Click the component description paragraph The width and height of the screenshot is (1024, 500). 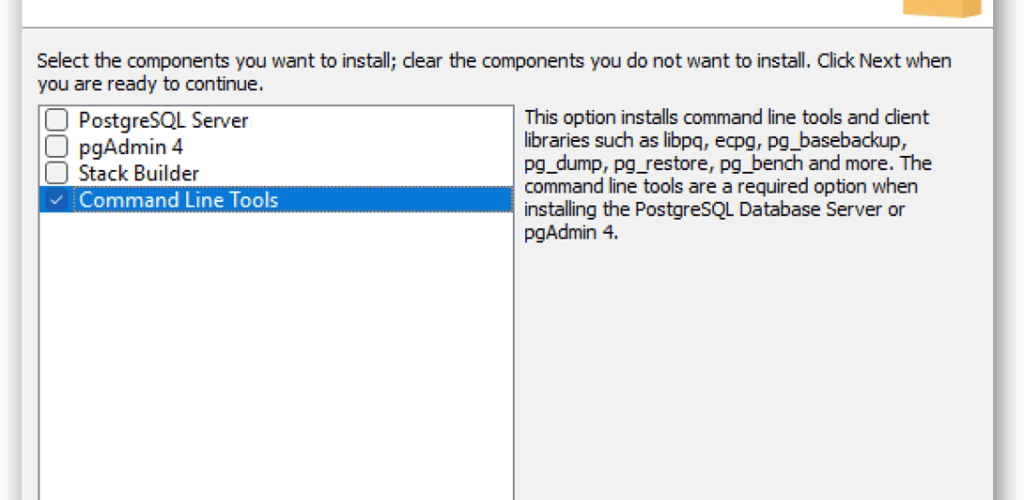(727, 175)
